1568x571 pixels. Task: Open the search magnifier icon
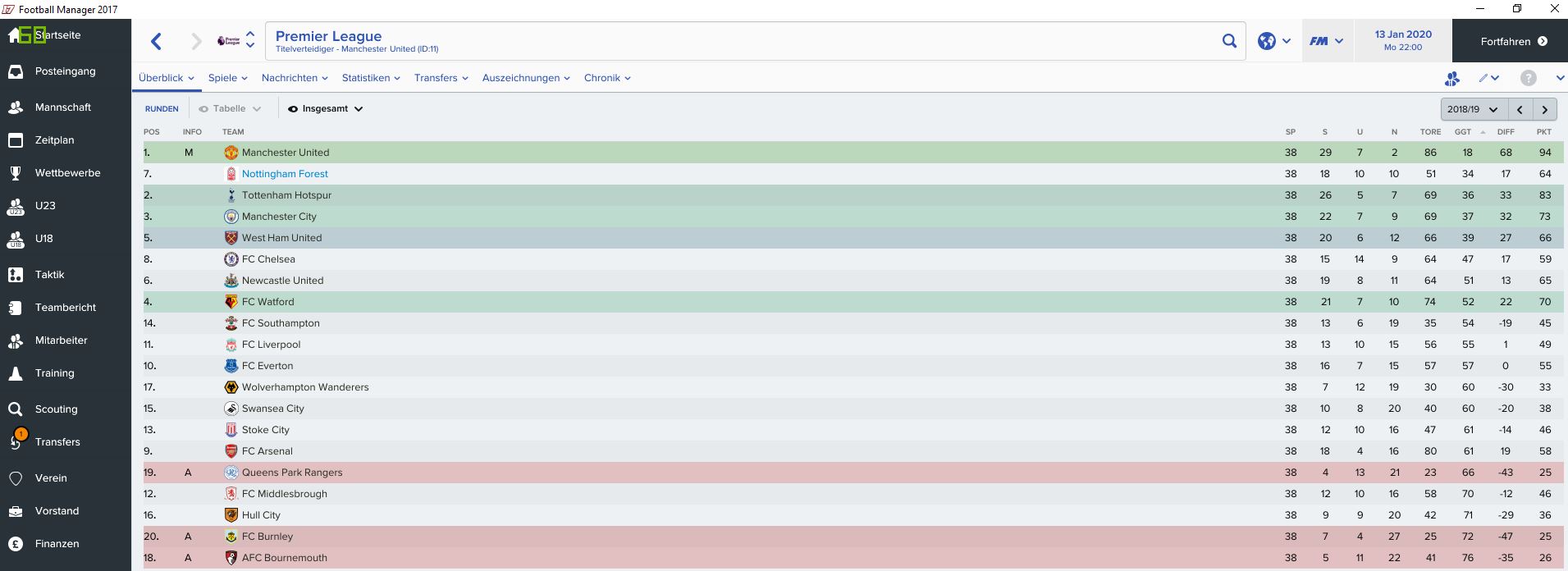tap(1228, 41)
